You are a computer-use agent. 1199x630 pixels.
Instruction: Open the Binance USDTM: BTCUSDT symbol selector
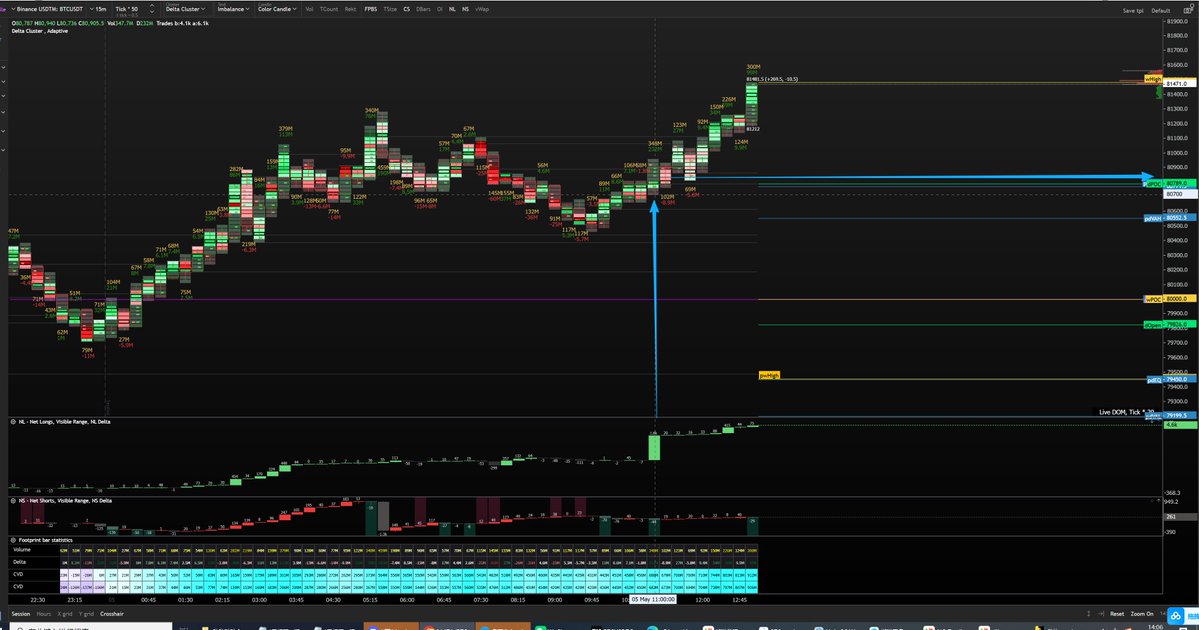(47, 9)
